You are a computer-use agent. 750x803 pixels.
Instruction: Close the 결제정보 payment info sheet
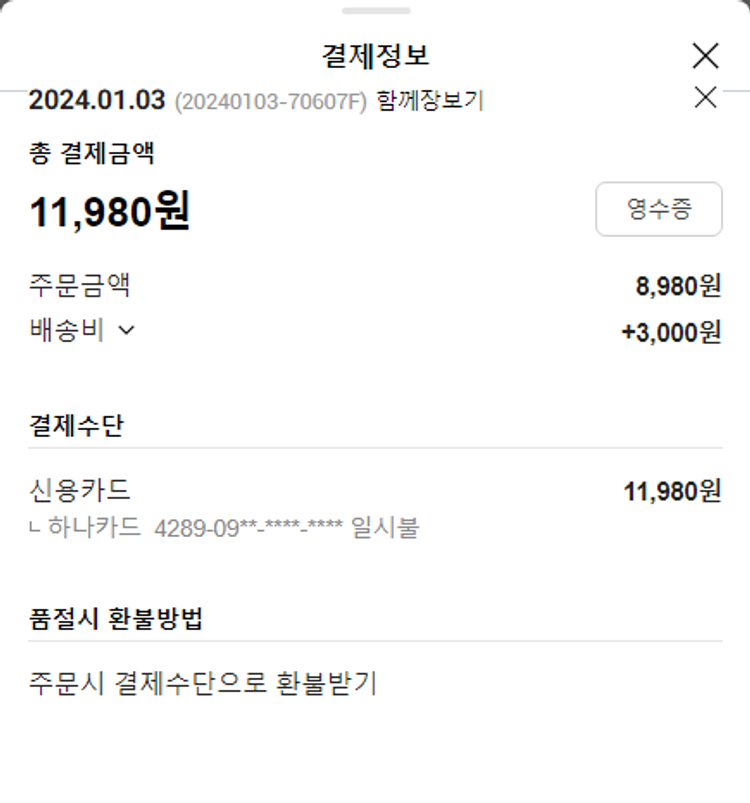(x=705, y=56)
